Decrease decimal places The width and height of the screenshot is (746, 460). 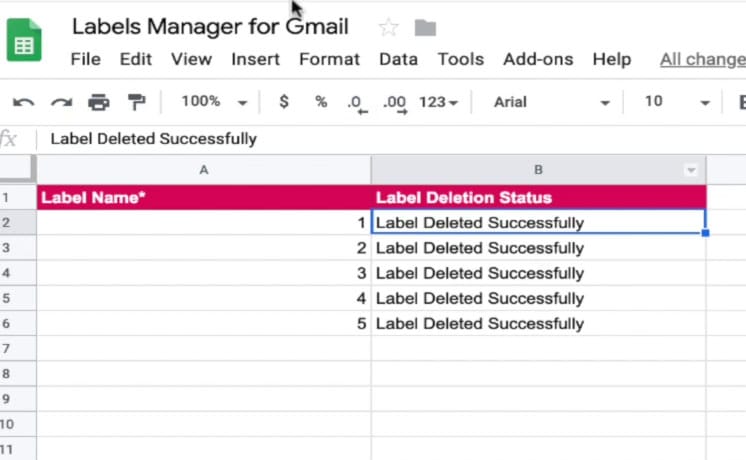pos(357,103)
